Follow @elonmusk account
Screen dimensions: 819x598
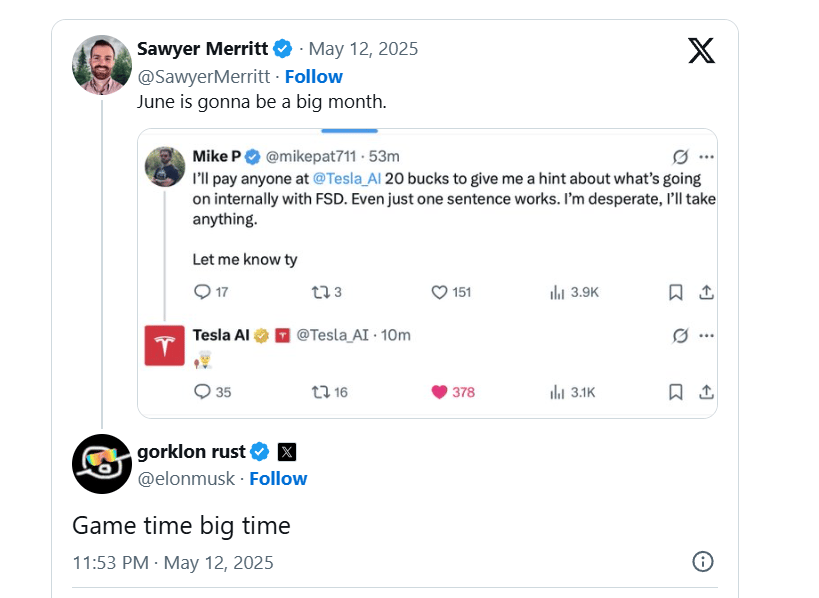pos(278,478)
